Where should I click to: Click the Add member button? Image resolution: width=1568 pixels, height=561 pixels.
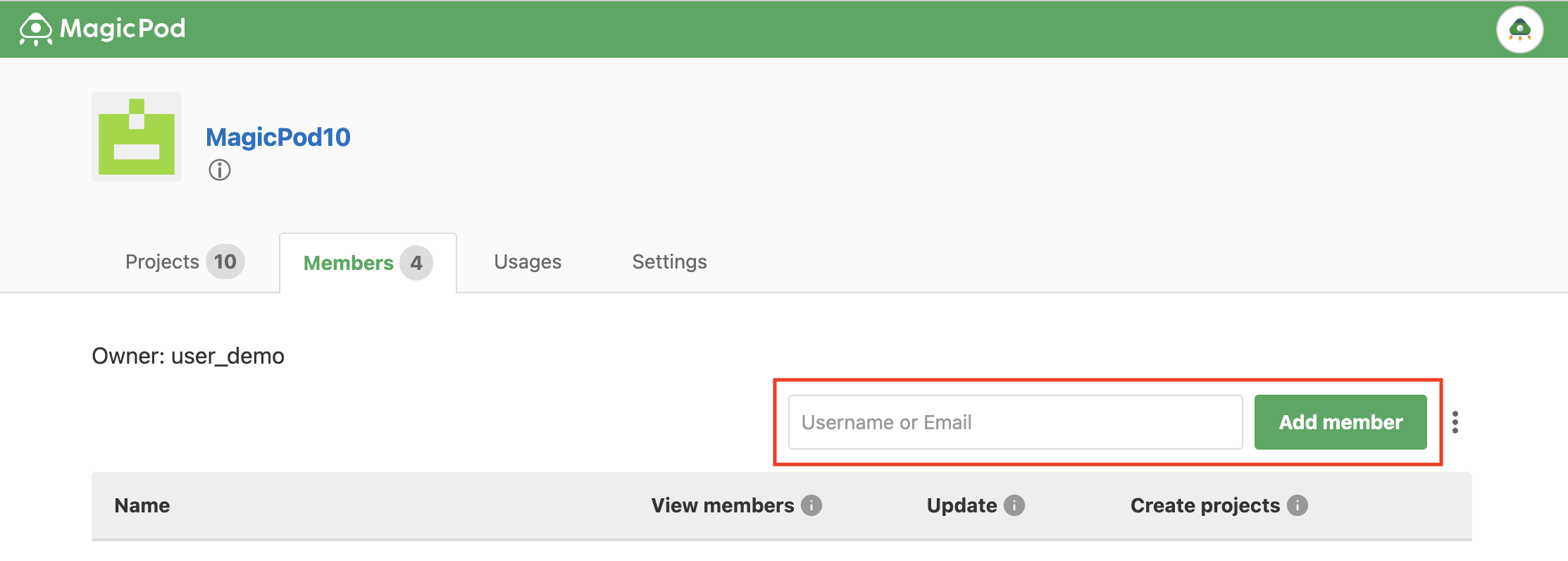pyautogui.click(x=1340, y=422)
